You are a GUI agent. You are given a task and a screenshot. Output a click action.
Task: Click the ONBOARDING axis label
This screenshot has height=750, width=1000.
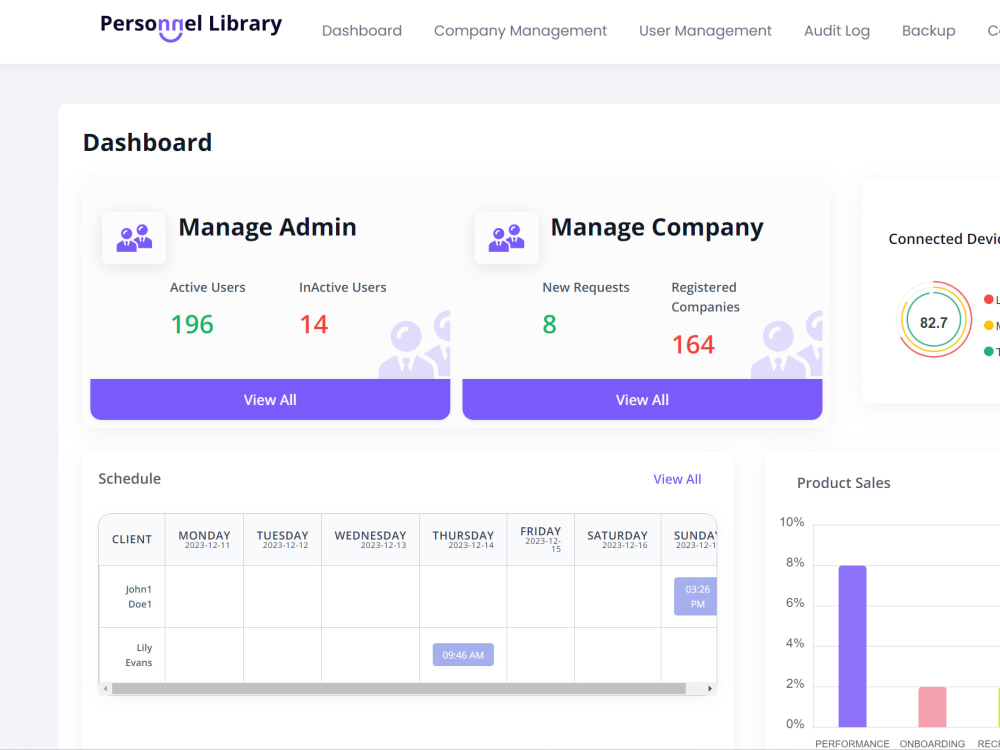point(932,744)
